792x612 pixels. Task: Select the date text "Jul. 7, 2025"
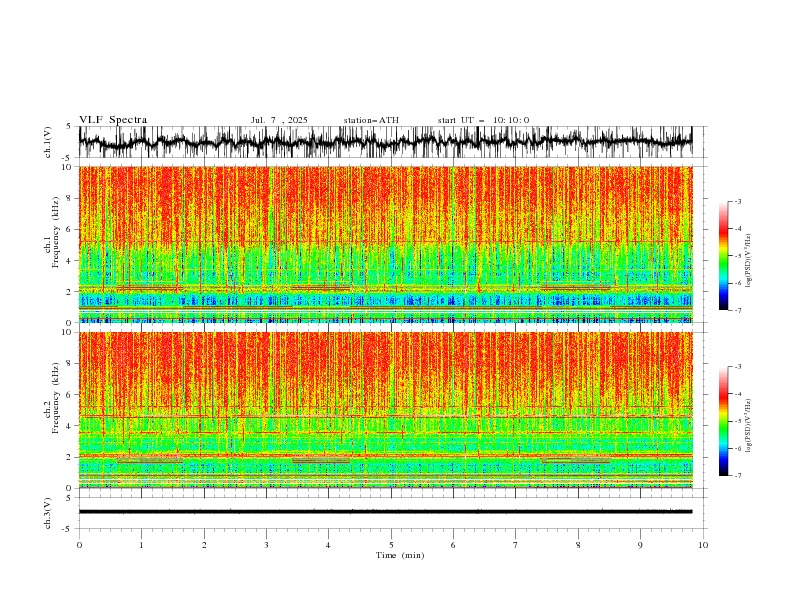click(x=279, y=120)
